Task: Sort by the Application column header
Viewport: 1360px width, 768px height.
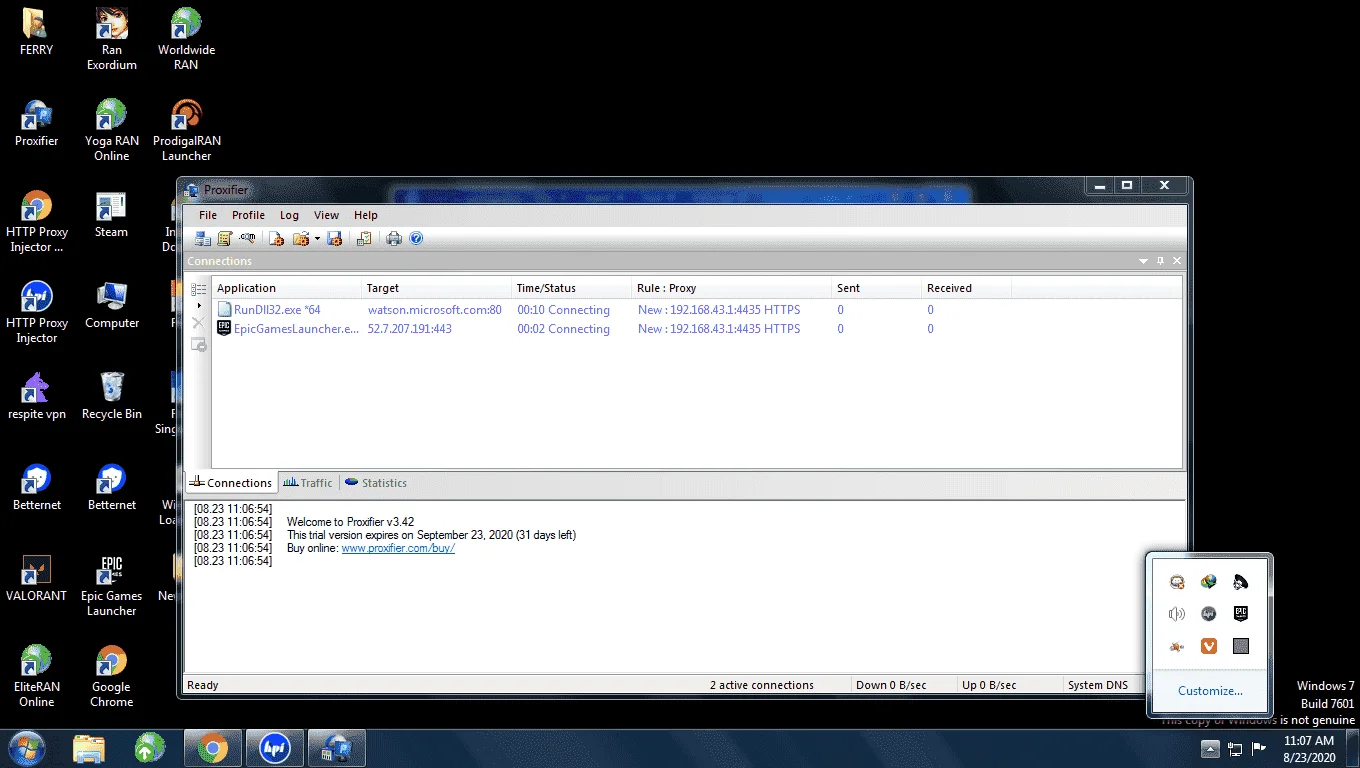Action: pos(286,288)
